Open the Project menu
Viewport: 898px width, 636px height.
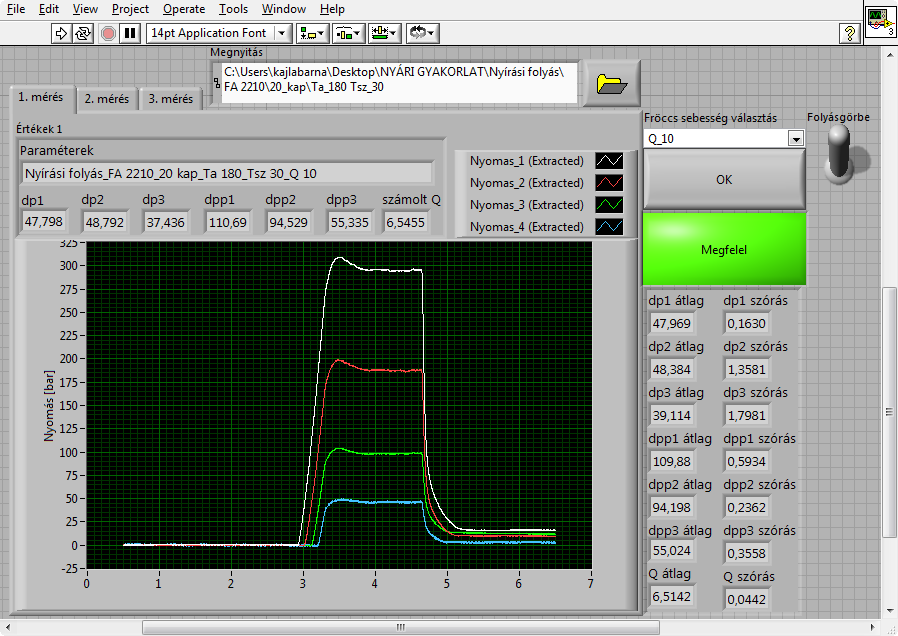coord(131,9)
